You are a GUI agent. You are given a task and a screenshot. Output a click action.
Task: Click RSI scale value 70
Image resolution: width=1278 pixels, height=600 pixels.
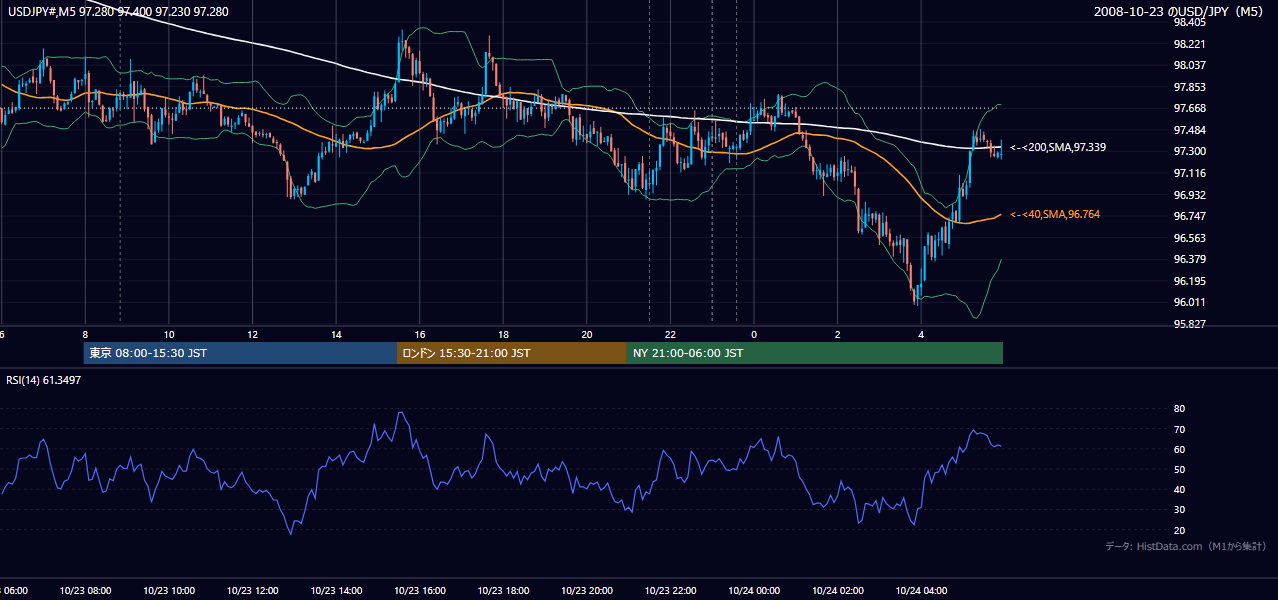[1179, 429]
